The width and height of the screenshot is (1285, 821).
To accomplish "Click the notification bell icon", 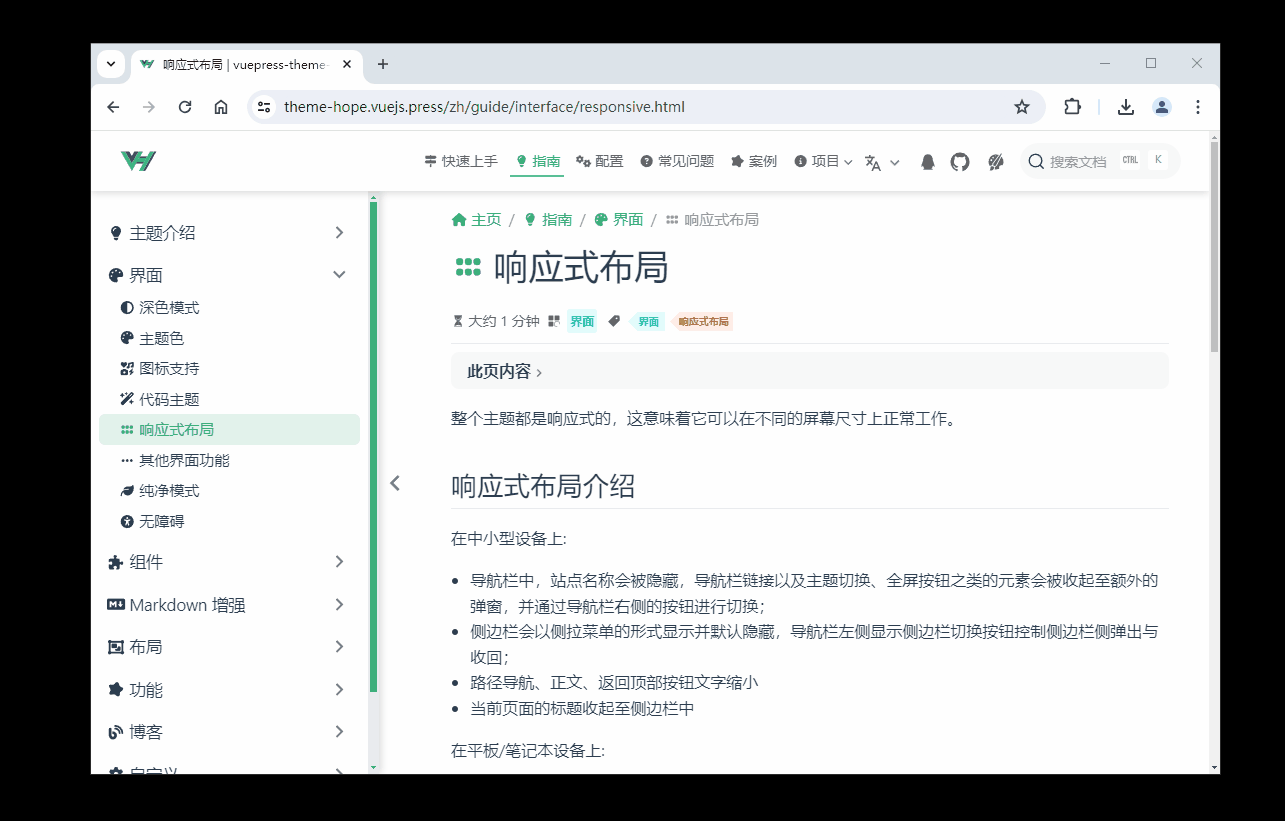I will (x=928, y=162).
